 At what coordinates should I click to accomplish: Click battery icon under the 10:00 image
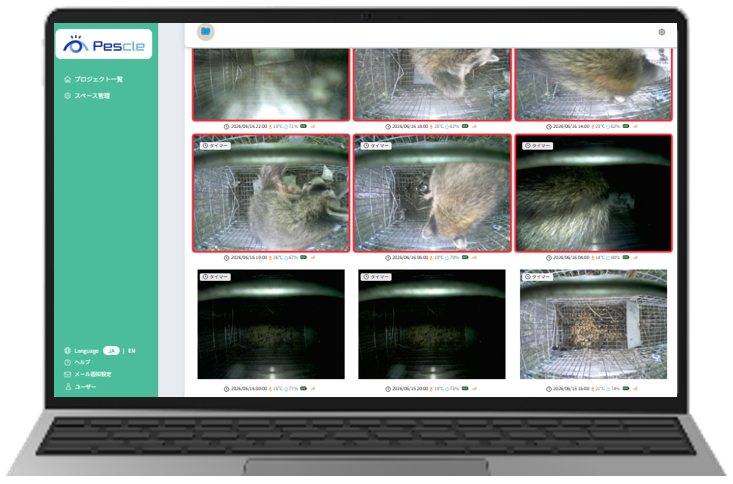[x=303, y=257]
